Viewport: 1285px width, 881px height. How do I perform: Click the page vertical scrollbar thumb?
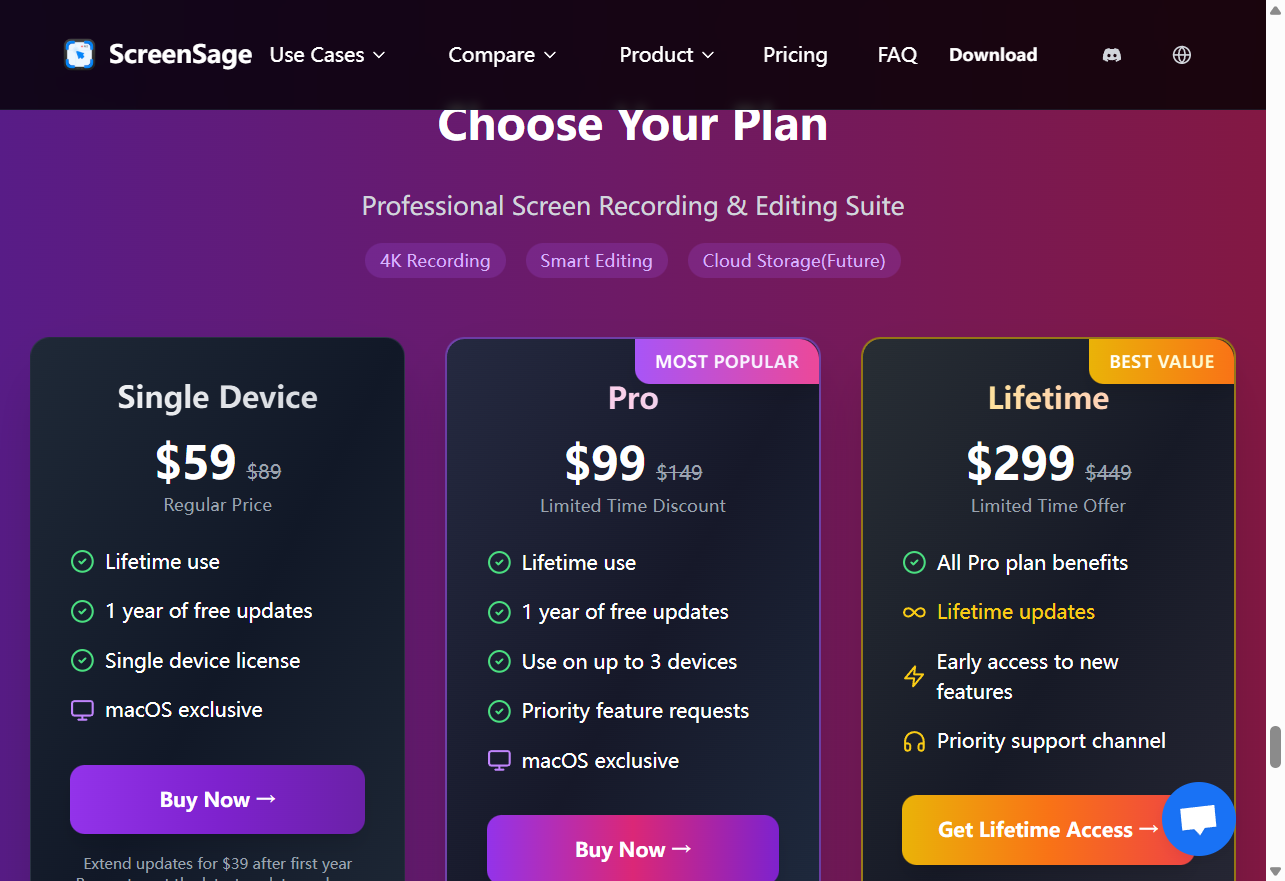1275,747
